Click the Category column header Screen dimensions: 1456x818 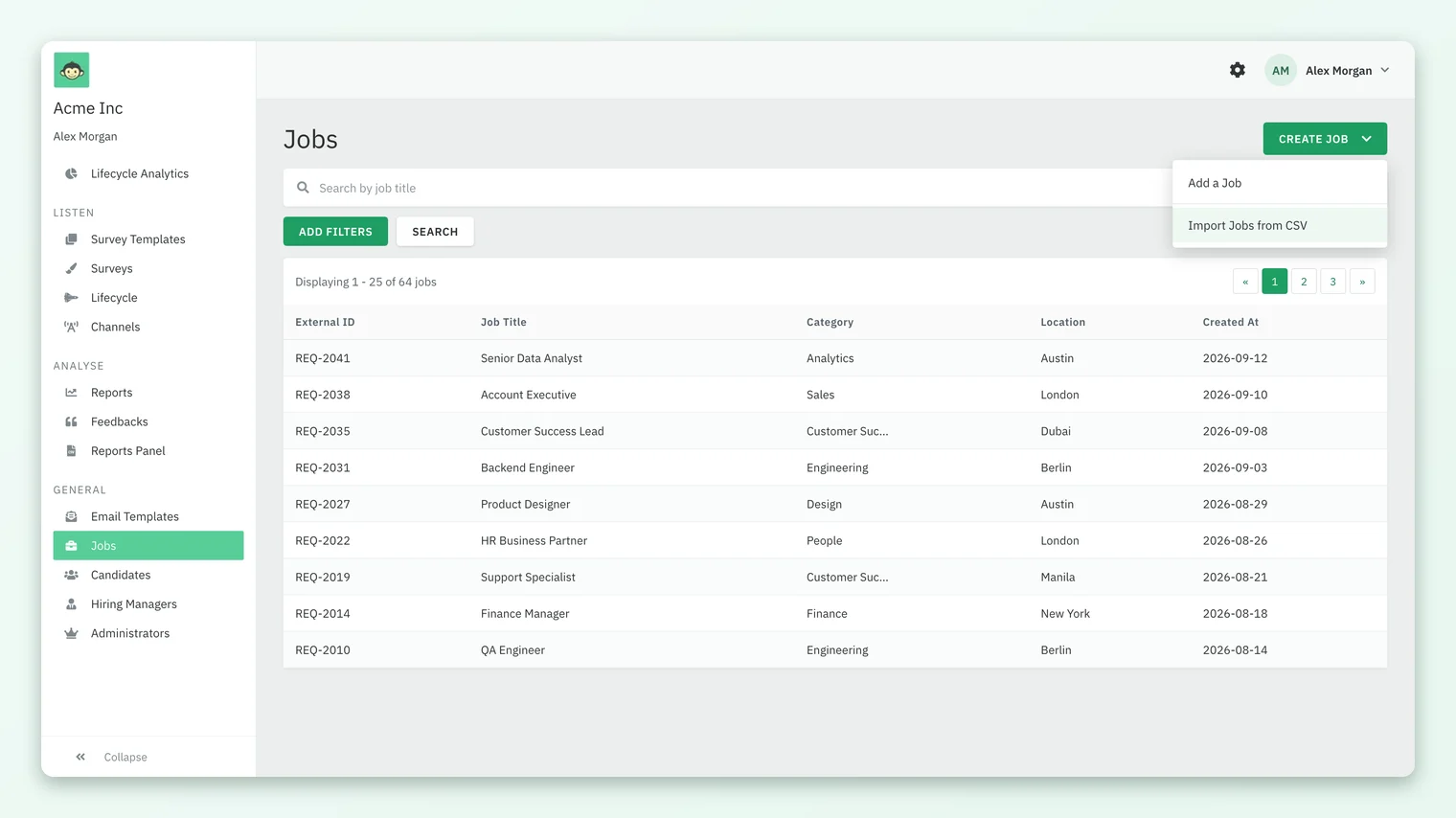click(830, 322)
